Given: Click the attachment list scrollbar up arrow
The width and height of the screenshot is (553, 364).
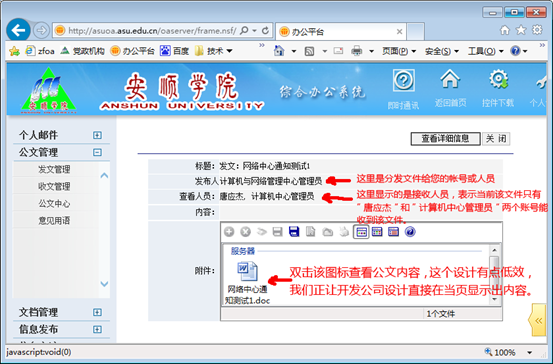Looking at the screenshot, I should 494,250.
